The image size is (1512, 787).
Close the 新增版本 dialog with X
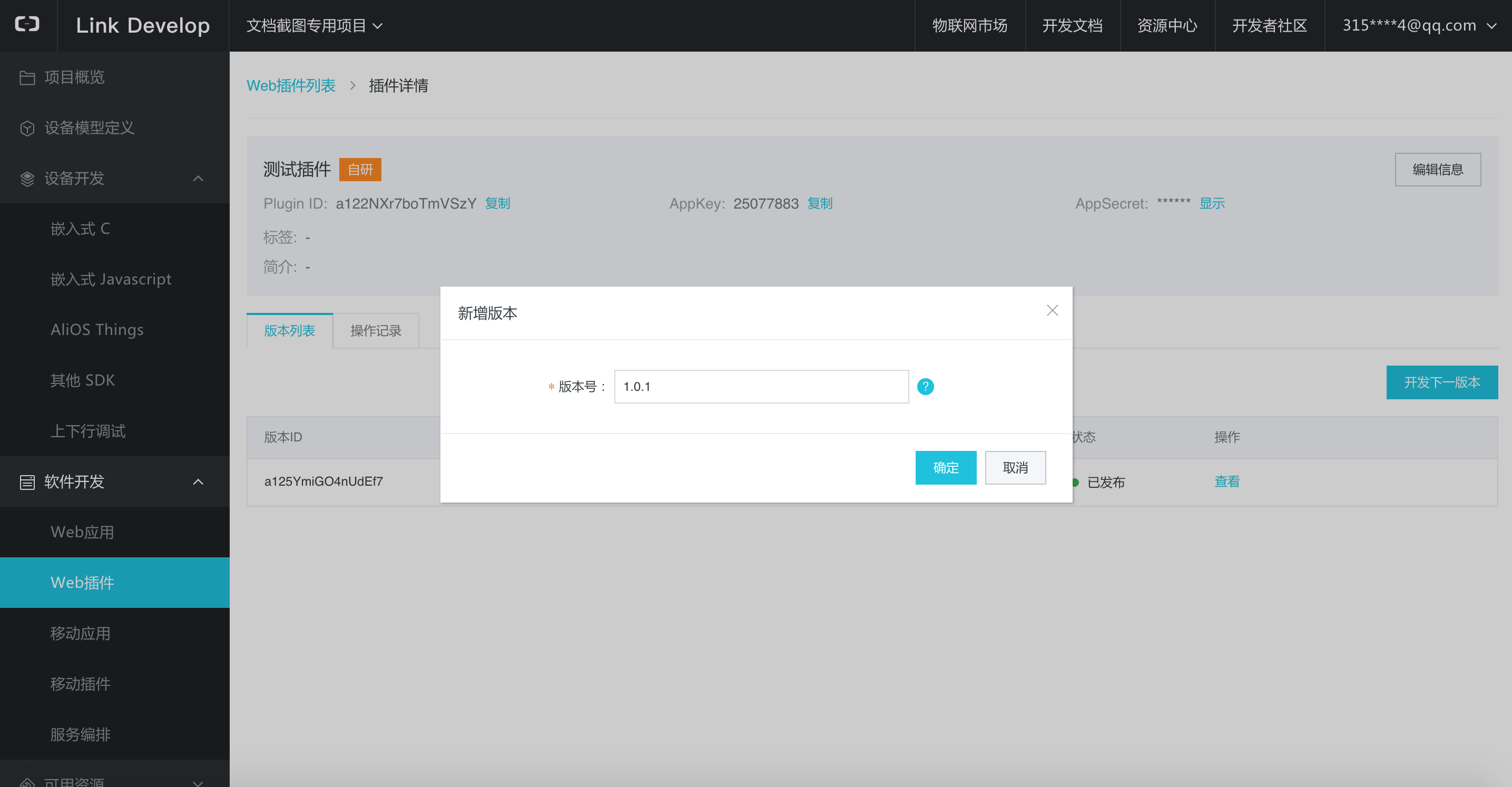point(1053,310)
